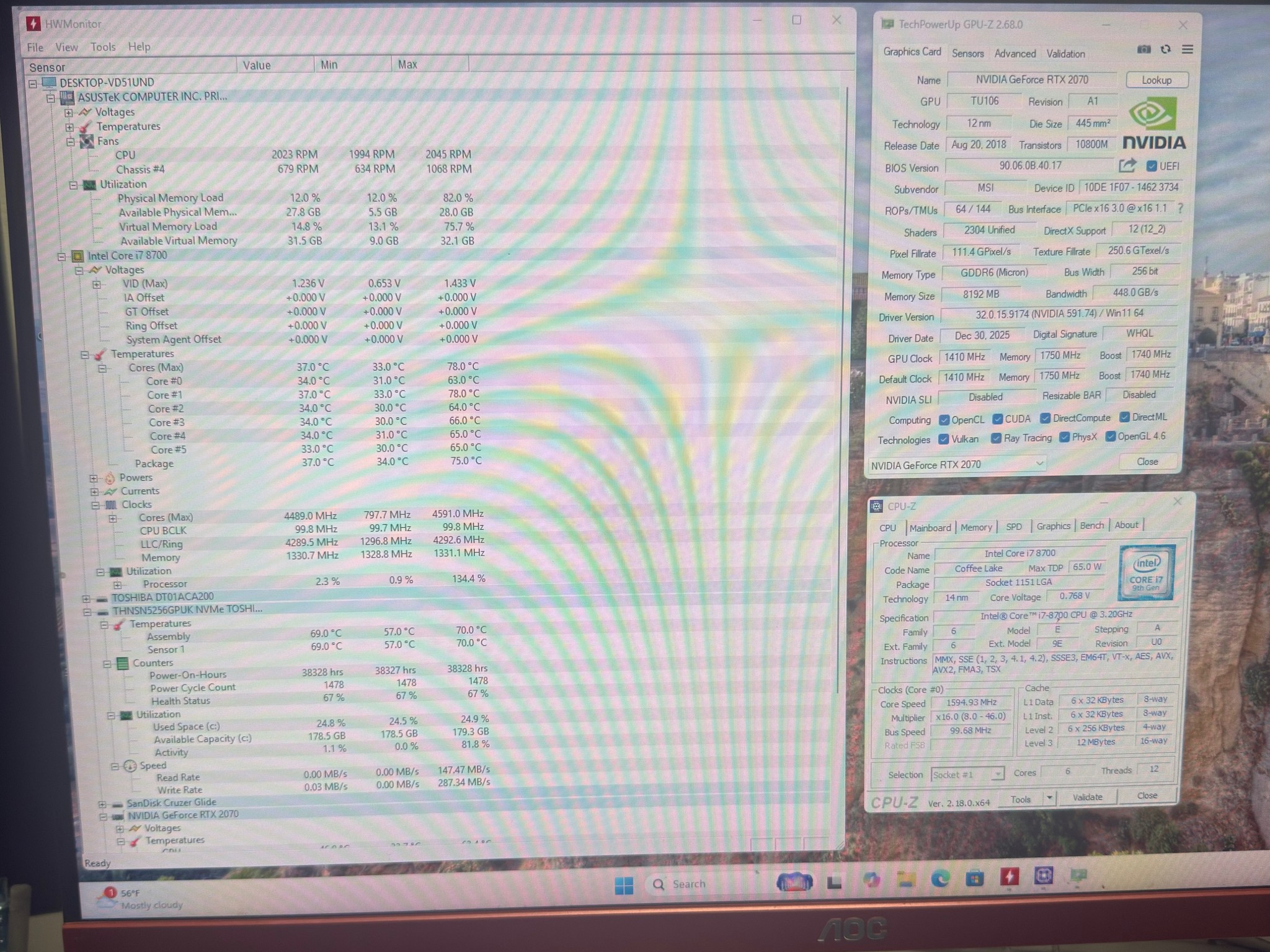Click the GPU-Z refresh icon
This screenshot has width=1270, height=952.
point(1166,50)
